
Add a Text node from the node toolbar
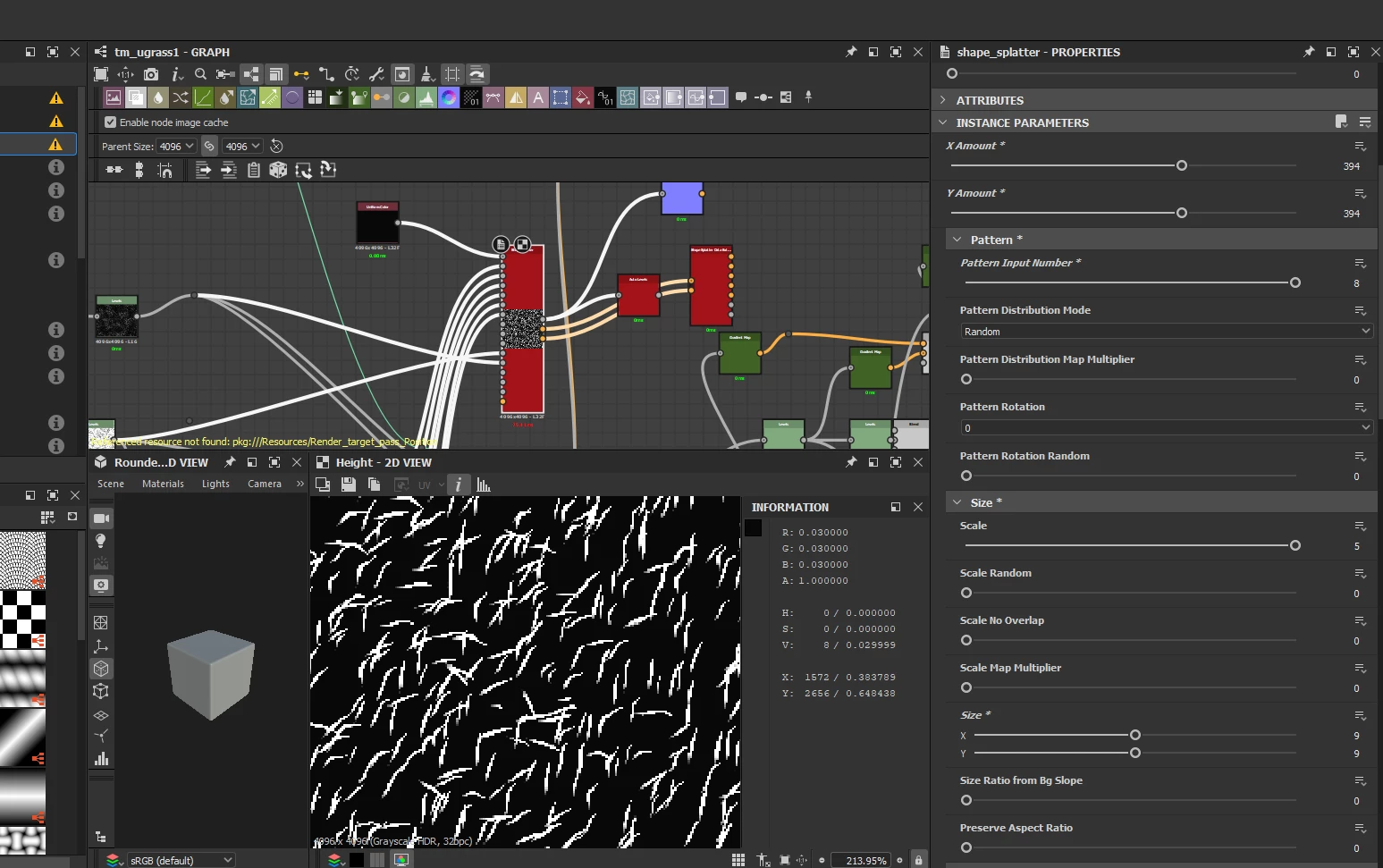(538, 97)
